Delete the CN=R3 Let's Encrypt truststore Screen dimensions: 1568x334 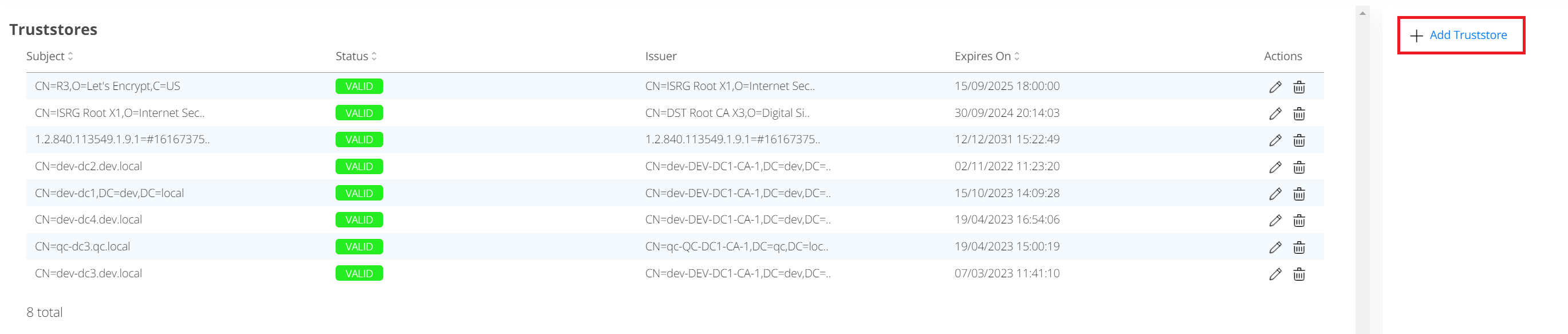point(1298,87)
